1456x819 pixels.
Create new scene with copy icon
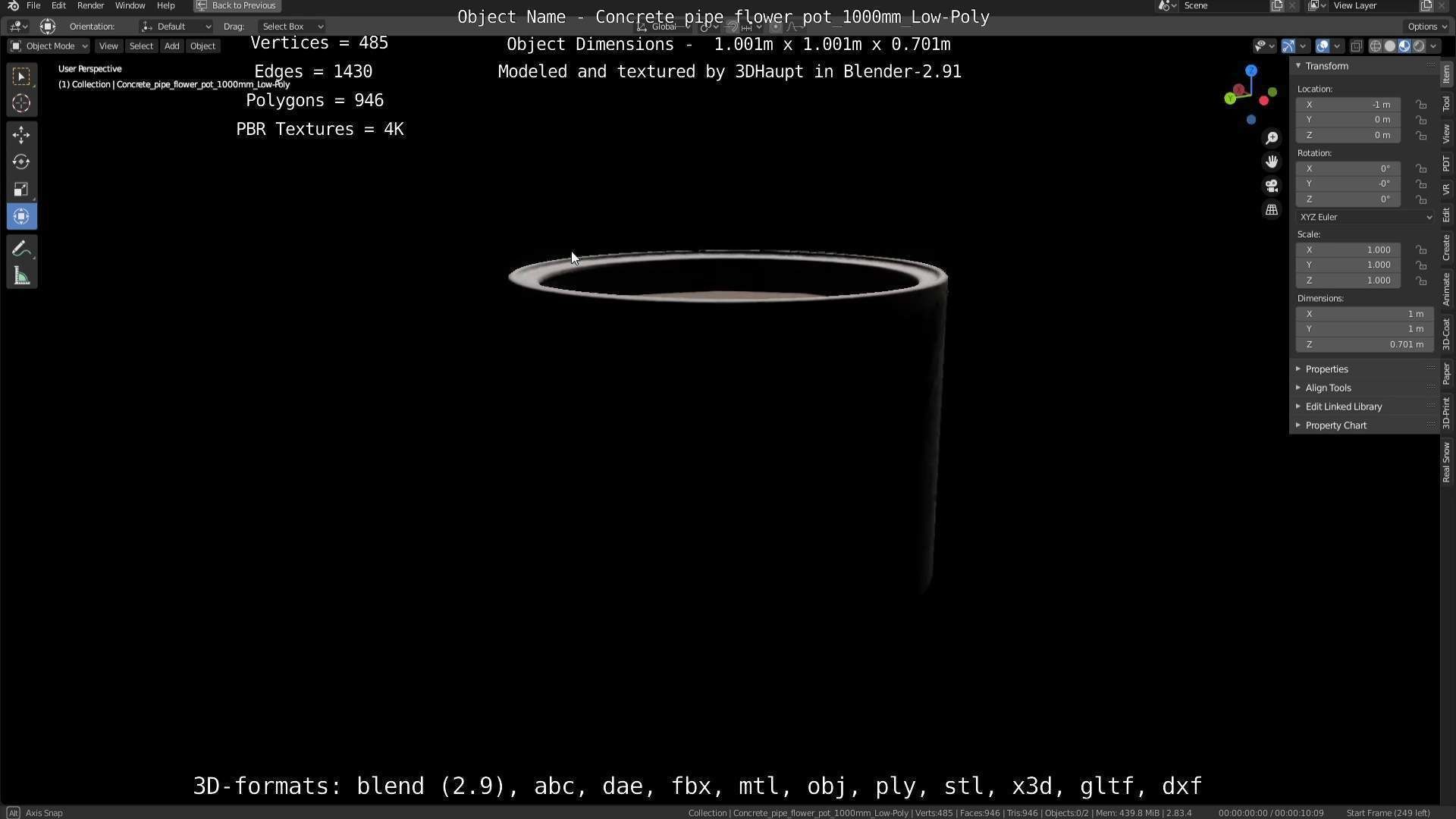(x=1277, y=5)
